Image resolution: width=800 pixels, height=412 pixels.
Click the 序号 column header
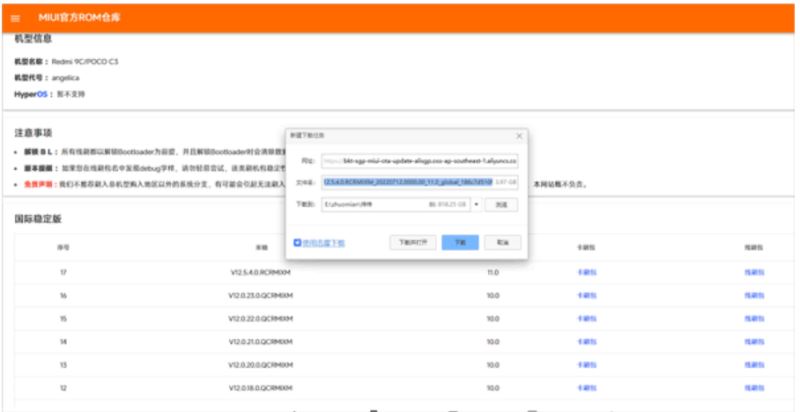click(x=63, y=247)
